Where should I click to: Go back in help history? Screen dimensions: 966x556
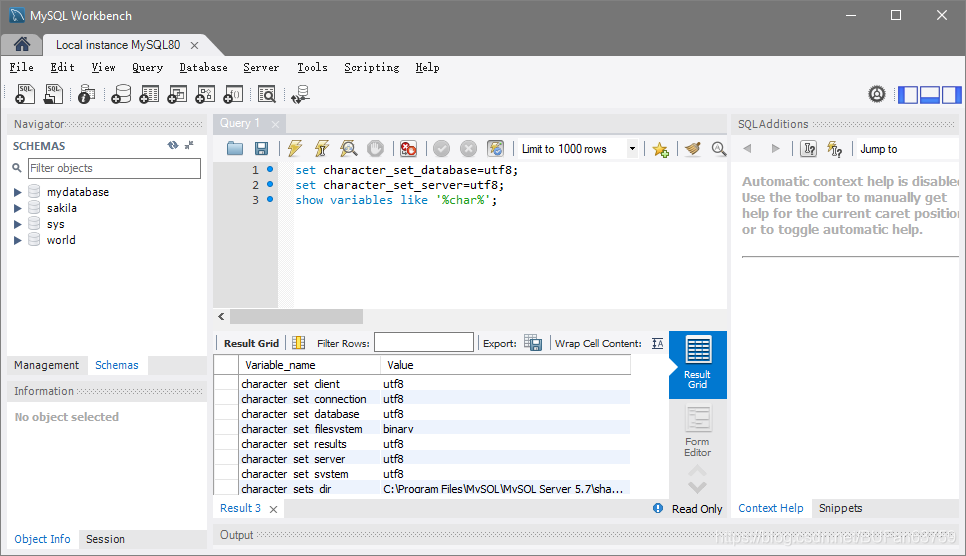pyautogui.click(x=748, y=149)
